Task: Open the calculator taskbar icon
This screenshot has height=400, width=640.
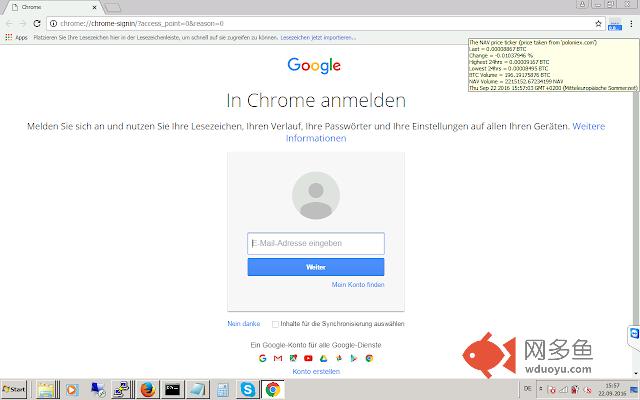Action: [x=223, y=390]
